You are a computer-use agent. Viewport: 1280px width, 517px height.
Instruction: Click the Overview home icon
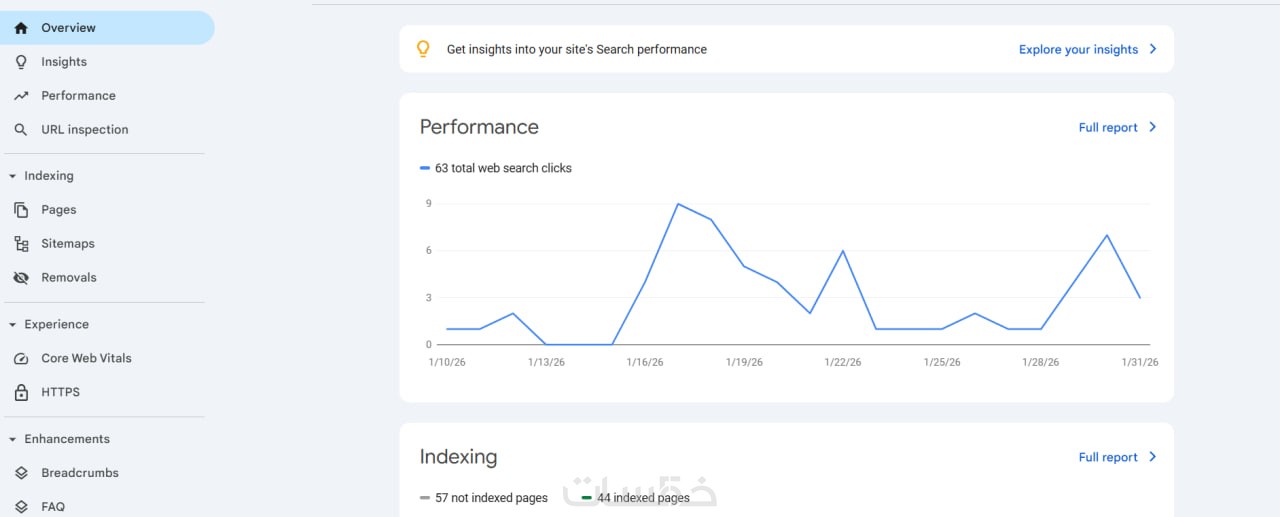click(x=21, y=28)
